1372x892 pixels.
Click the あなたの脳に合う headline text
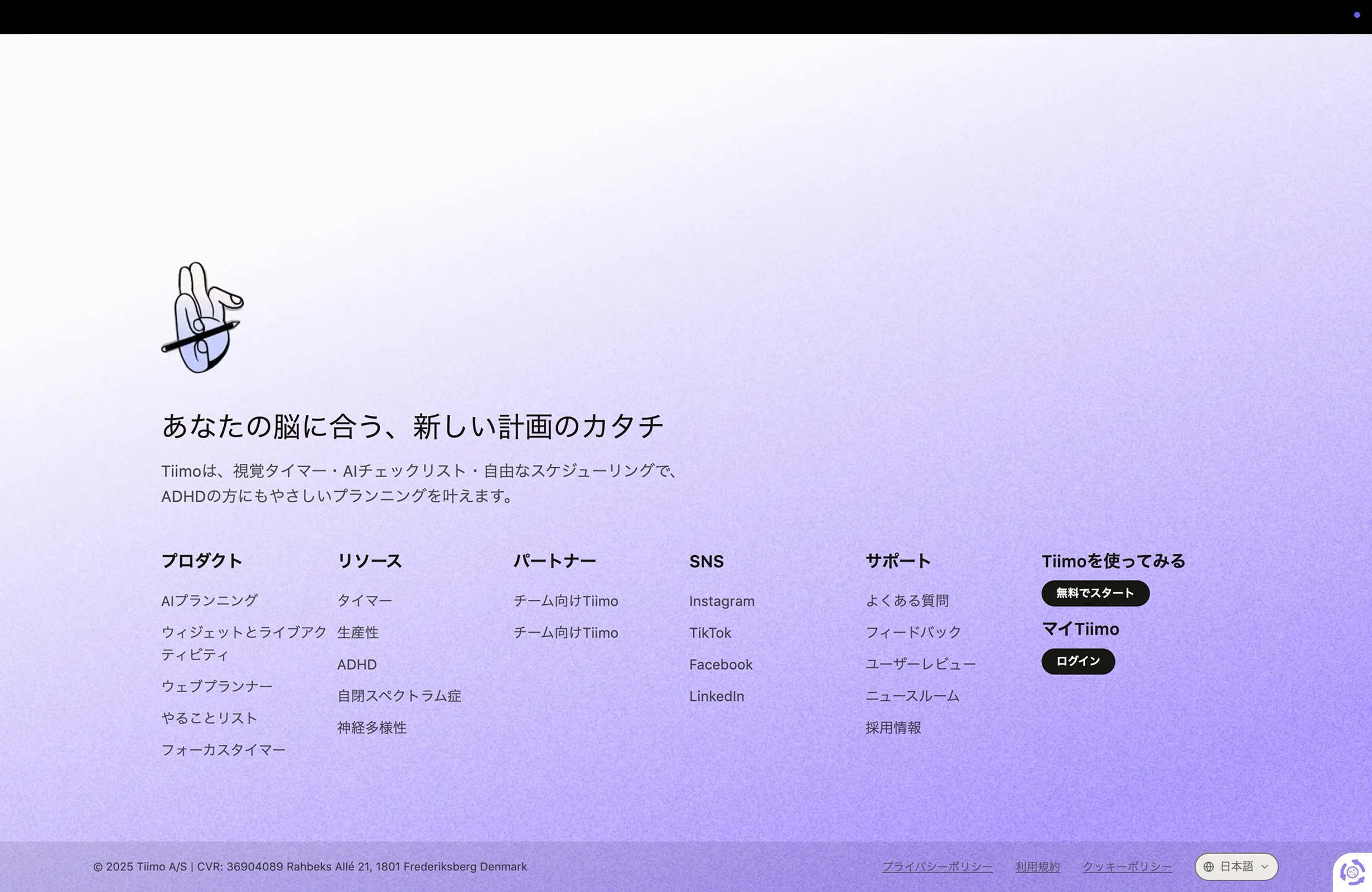pos(412,426)
